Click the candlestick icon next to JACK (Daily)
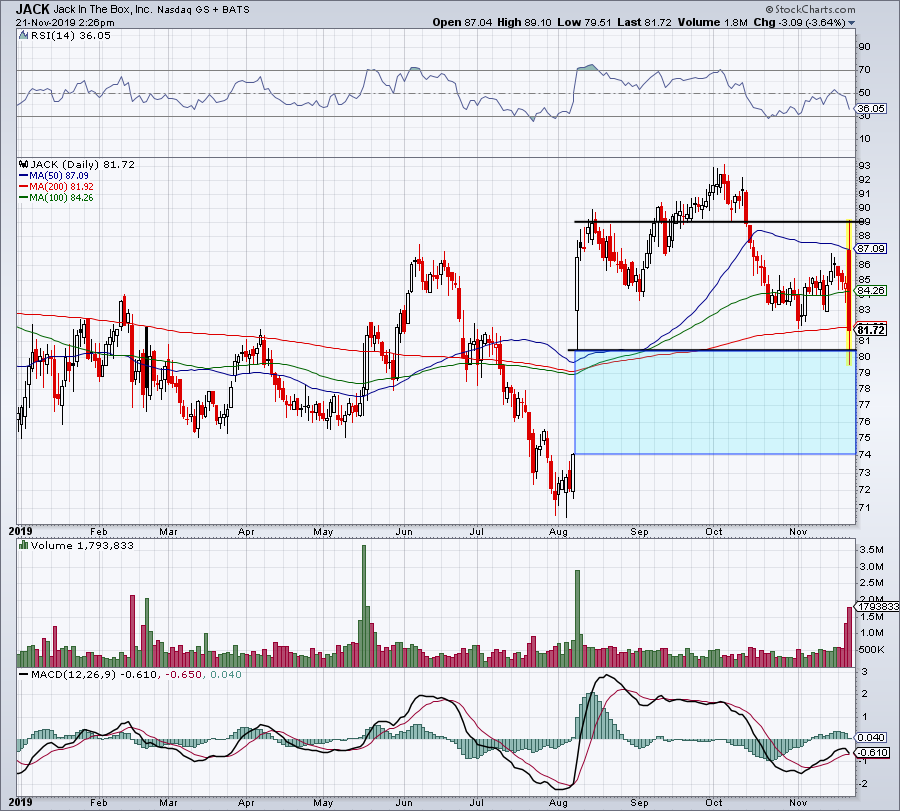This screenshot has width=900, height=811. pyautogui.click(x=24, y=164)
